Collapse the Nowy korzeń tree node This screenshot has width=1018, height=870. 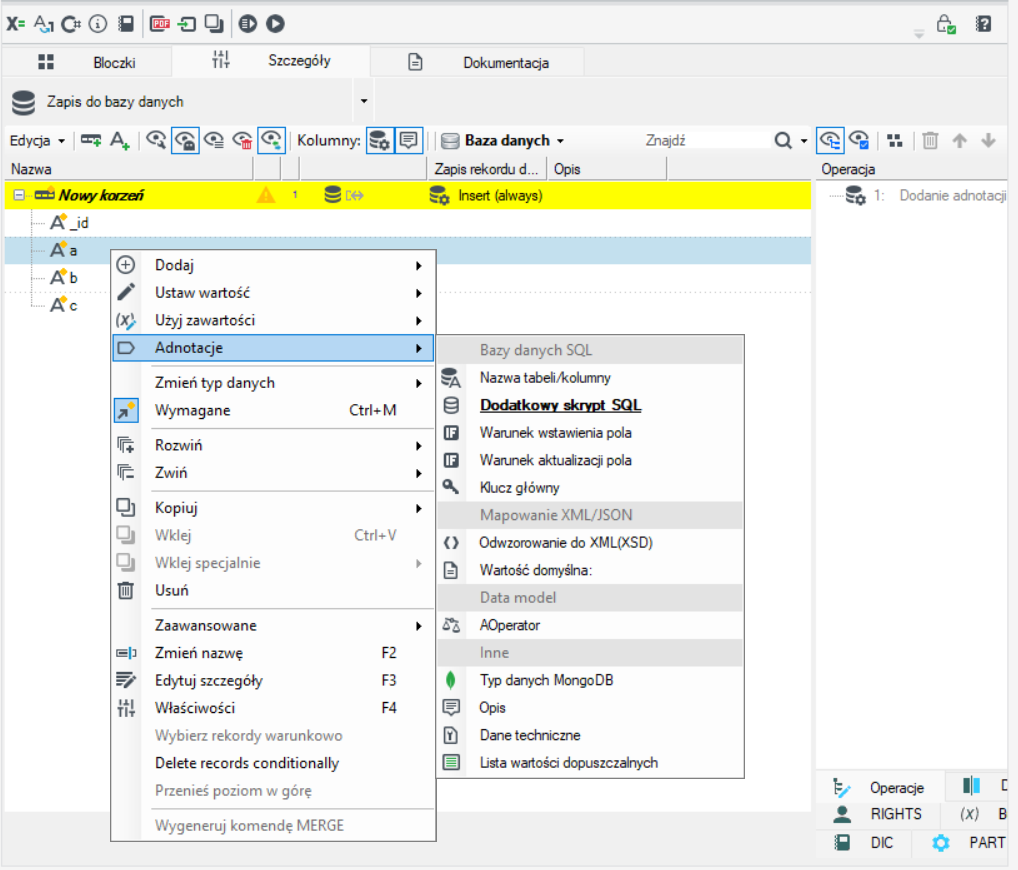19,195
